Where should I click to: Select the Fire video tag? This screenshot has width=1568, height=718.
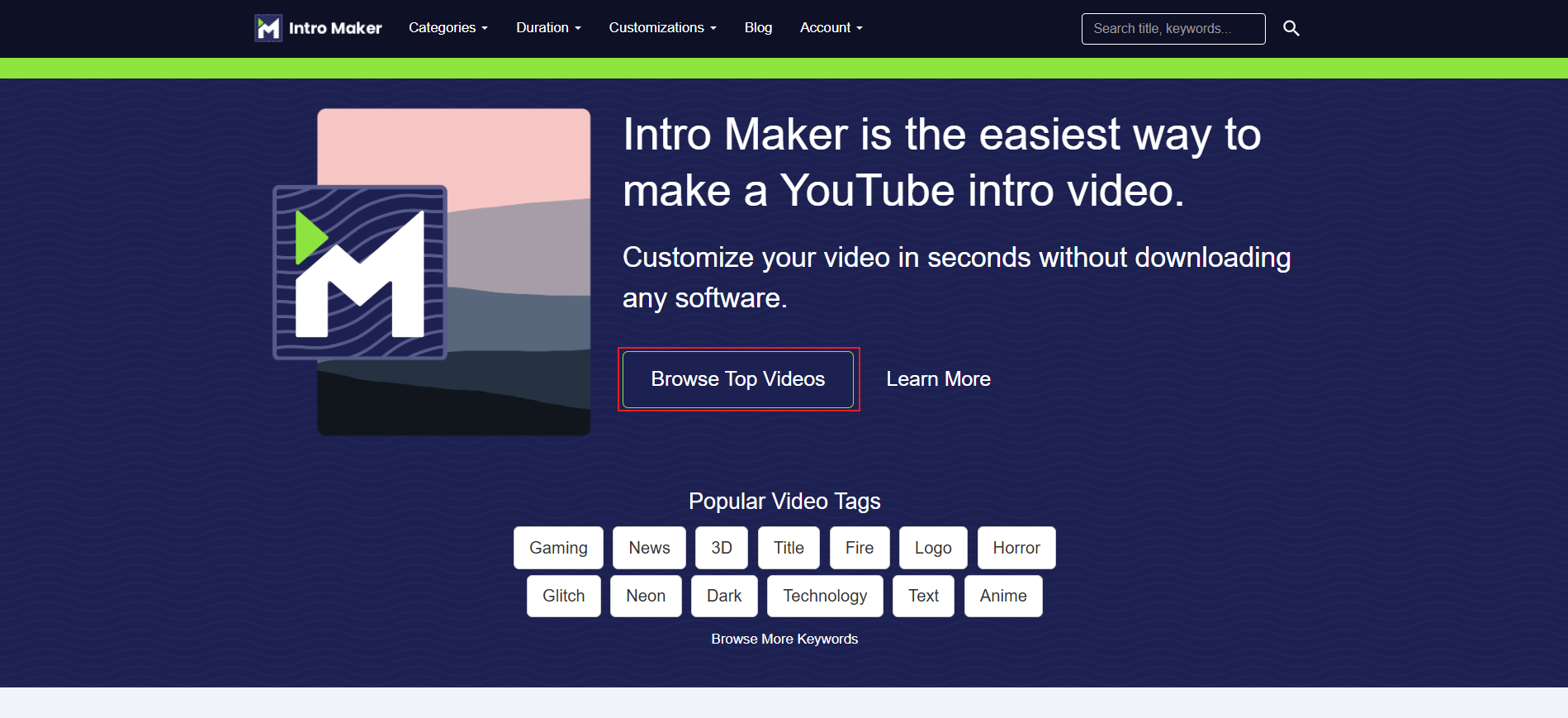click(860, 548)
